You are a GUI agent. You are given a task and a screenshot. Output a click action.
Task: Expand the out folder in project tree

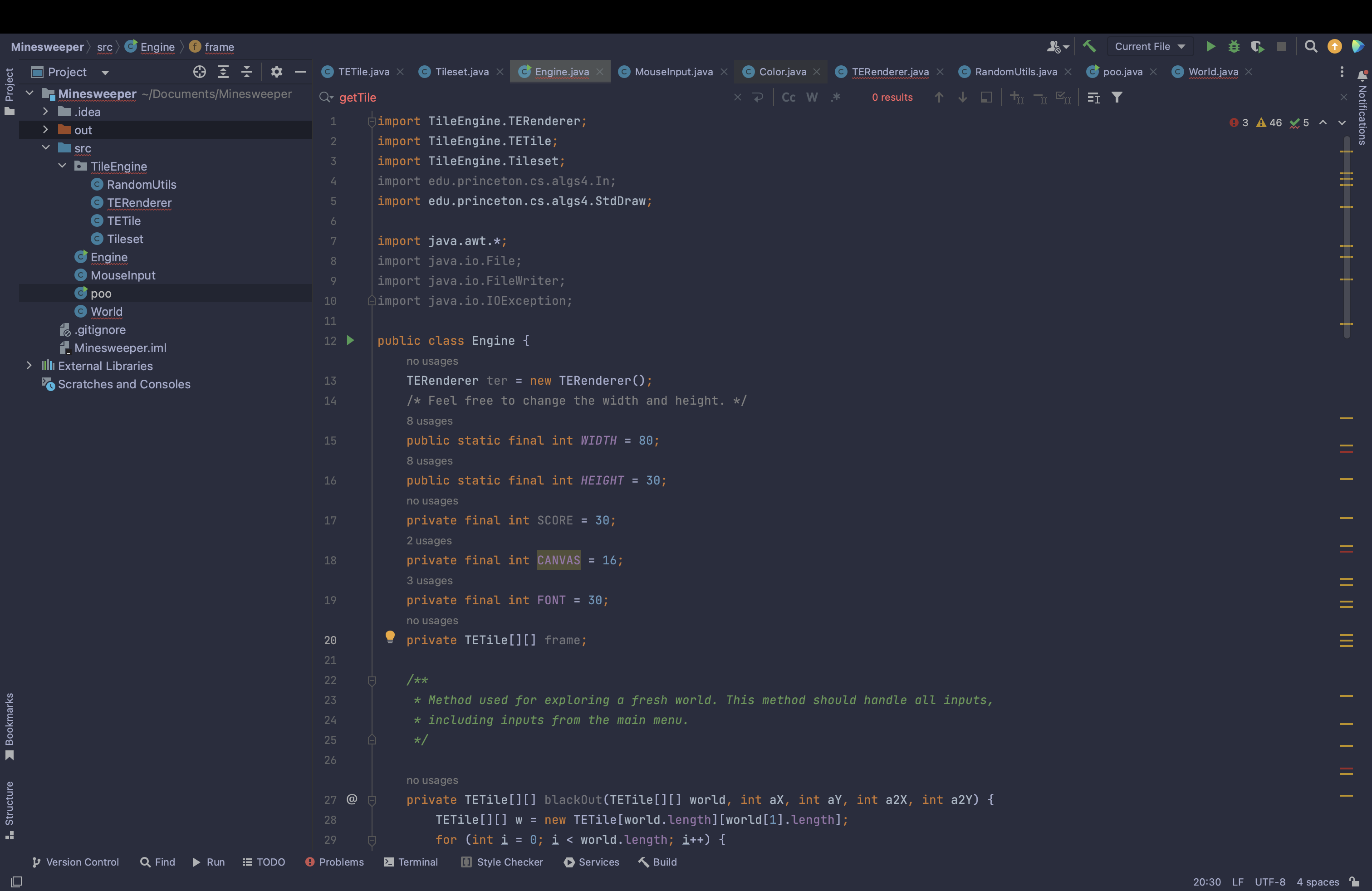click(45, 130)
